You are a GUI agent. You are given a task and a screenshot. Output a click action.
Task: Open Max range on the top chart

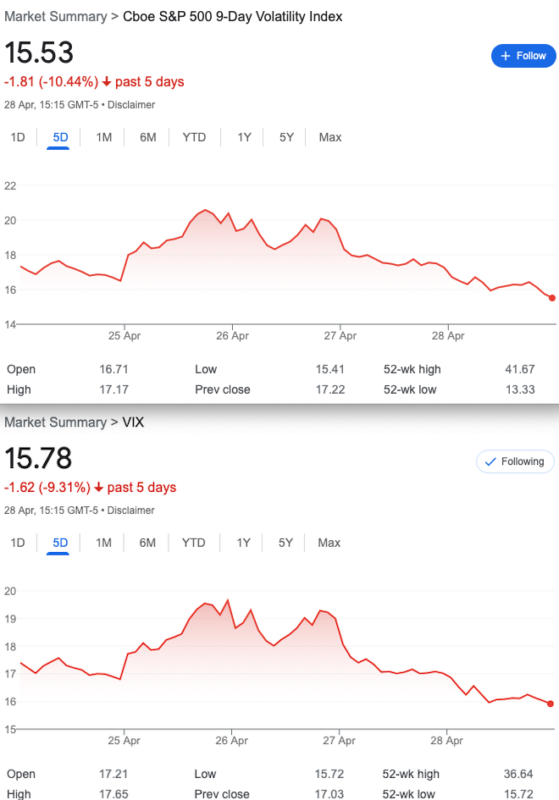(x=330, y=137)
